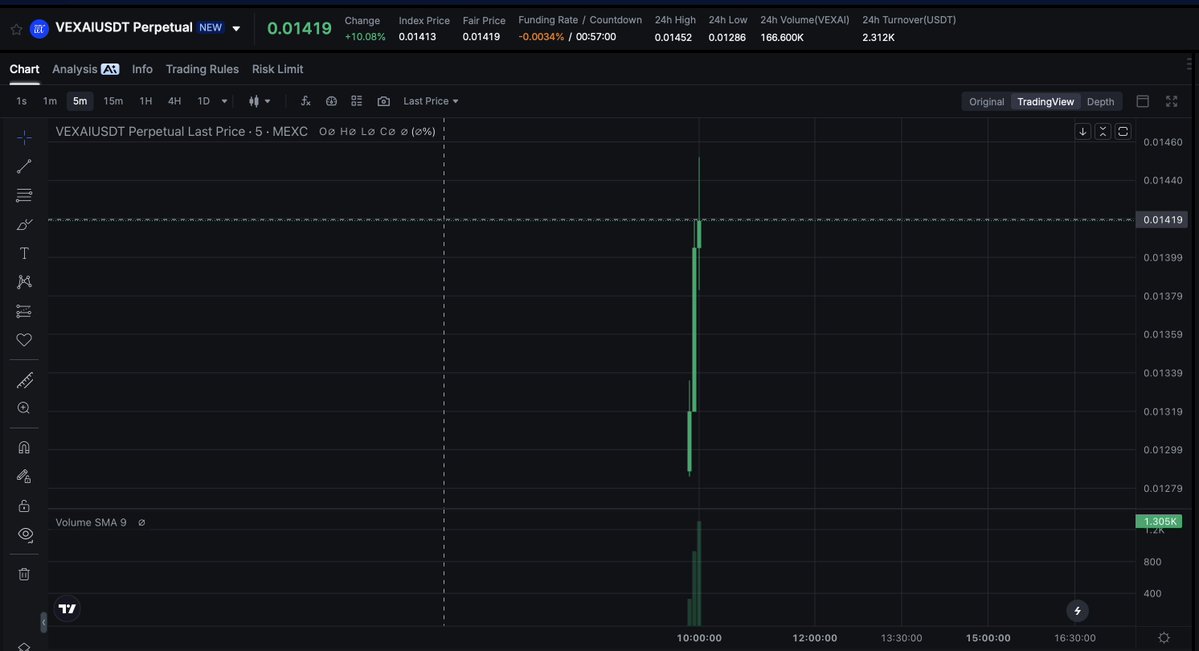The height and width of the screenshot is (651, 1199).
Task: Click the Volume SMA 9 indicator legend
Action: [x=91, y=522]
